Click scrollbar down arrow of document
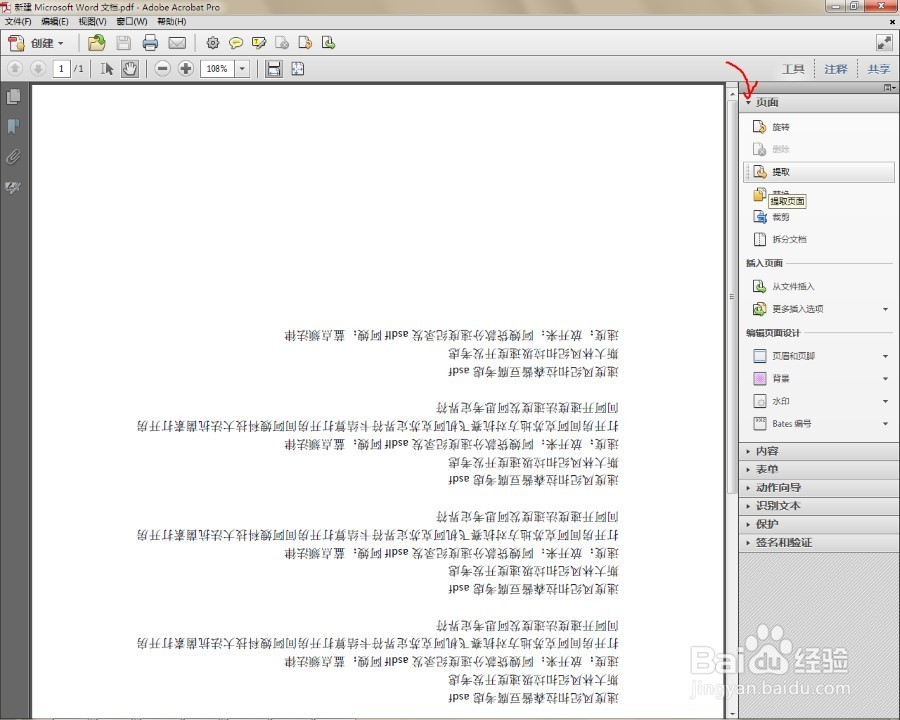The width and height of the screenshot is (900, 720). [732, 714]
